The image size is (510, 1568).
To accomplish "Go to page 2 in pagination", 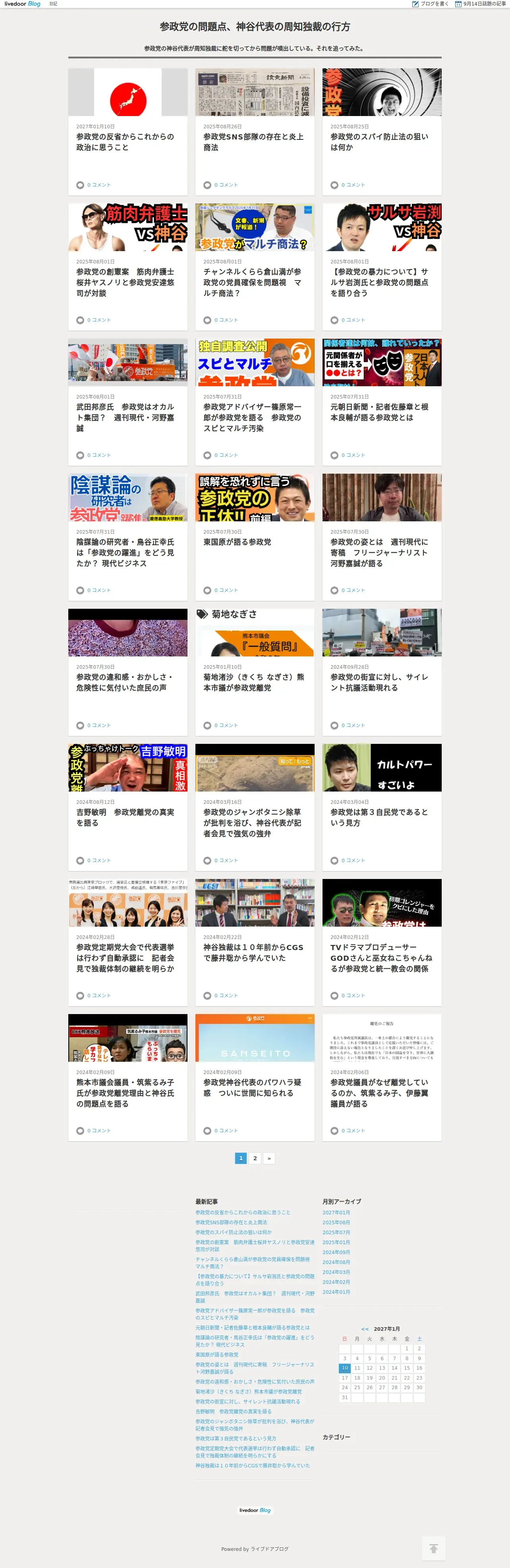I will click(x=255, y=1158).
